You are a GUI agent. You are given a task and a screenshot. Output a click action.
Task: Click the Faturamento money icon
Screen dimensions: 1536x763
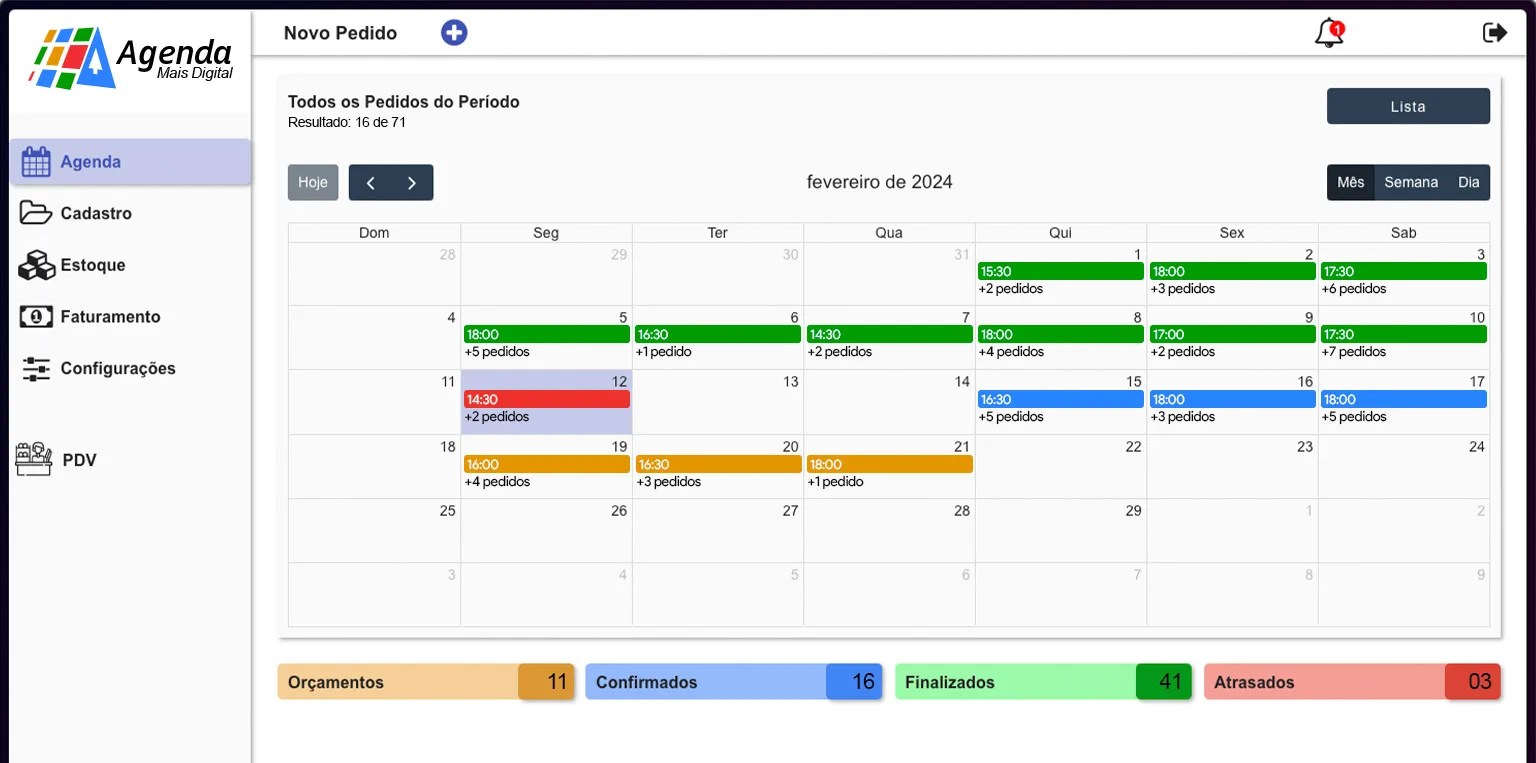pyautogui.click(x=36, y=316)
